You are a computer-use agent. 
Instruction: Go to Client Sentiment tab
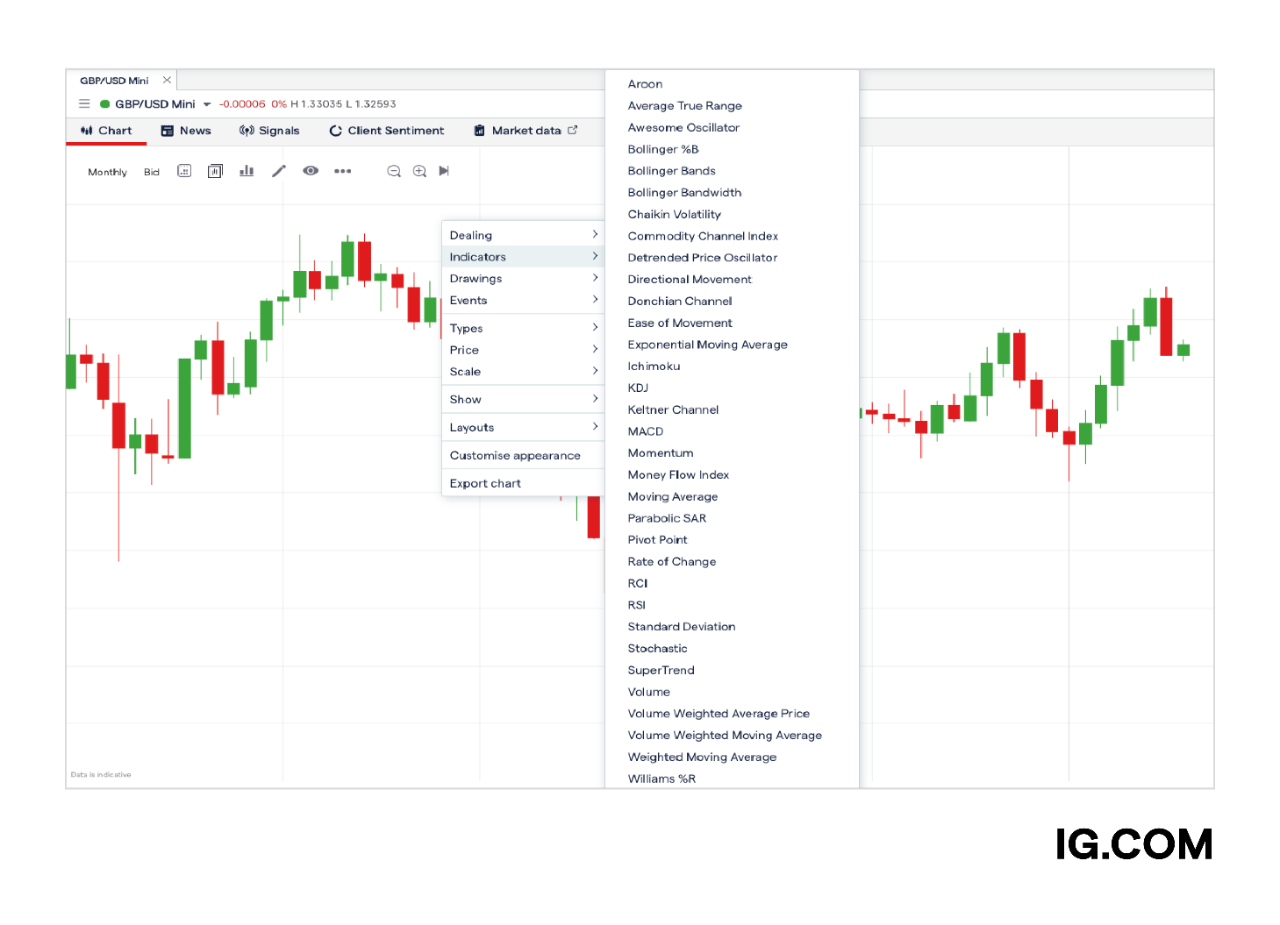click(x=387, y=131)
